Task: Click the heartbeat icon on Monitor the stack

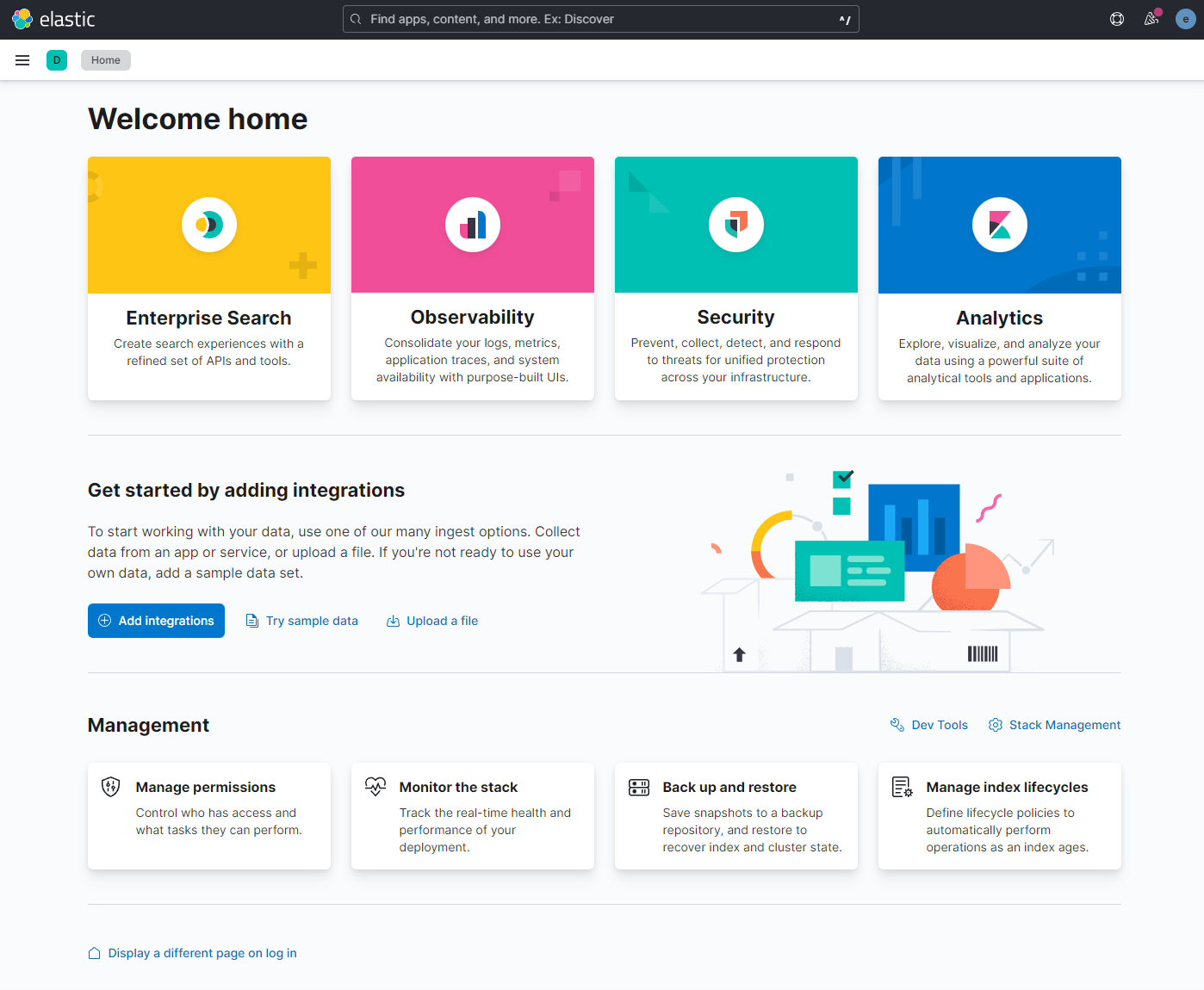Action: tap(375, 787)
